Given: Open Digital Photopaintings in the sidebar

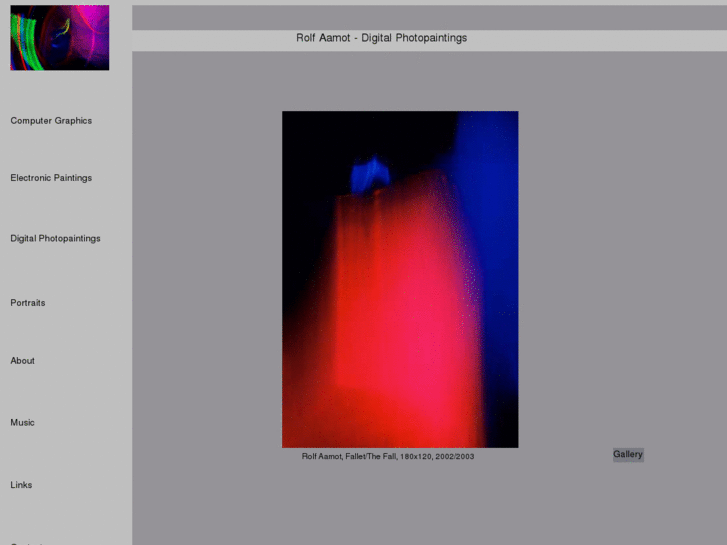Looking at the screenshot, I should coord(55,238).
